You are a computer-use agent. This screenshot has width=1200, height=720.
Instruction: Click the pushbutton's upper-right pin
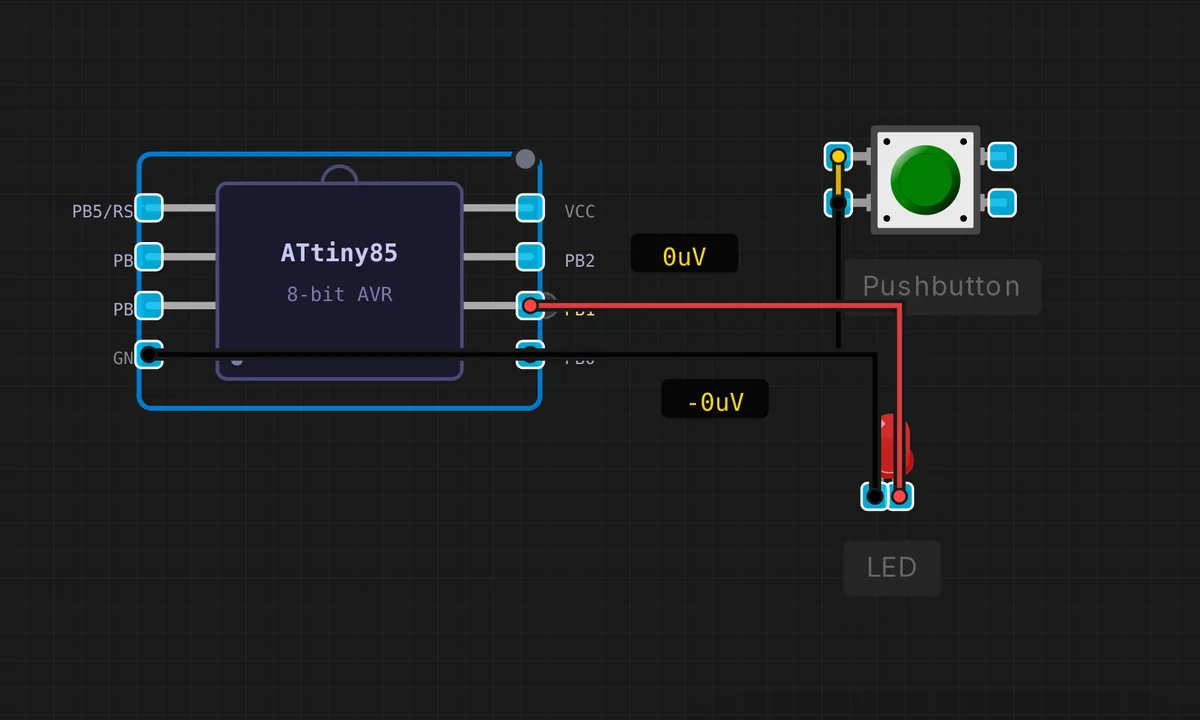pos(1002,157)
